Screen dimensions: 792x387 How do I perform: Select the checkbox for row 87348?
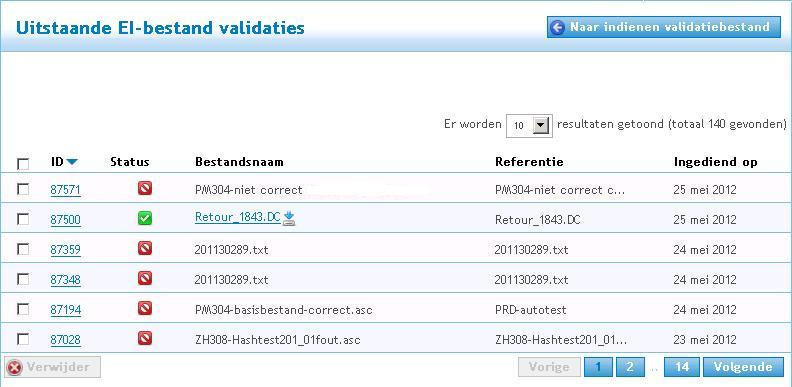23,279
